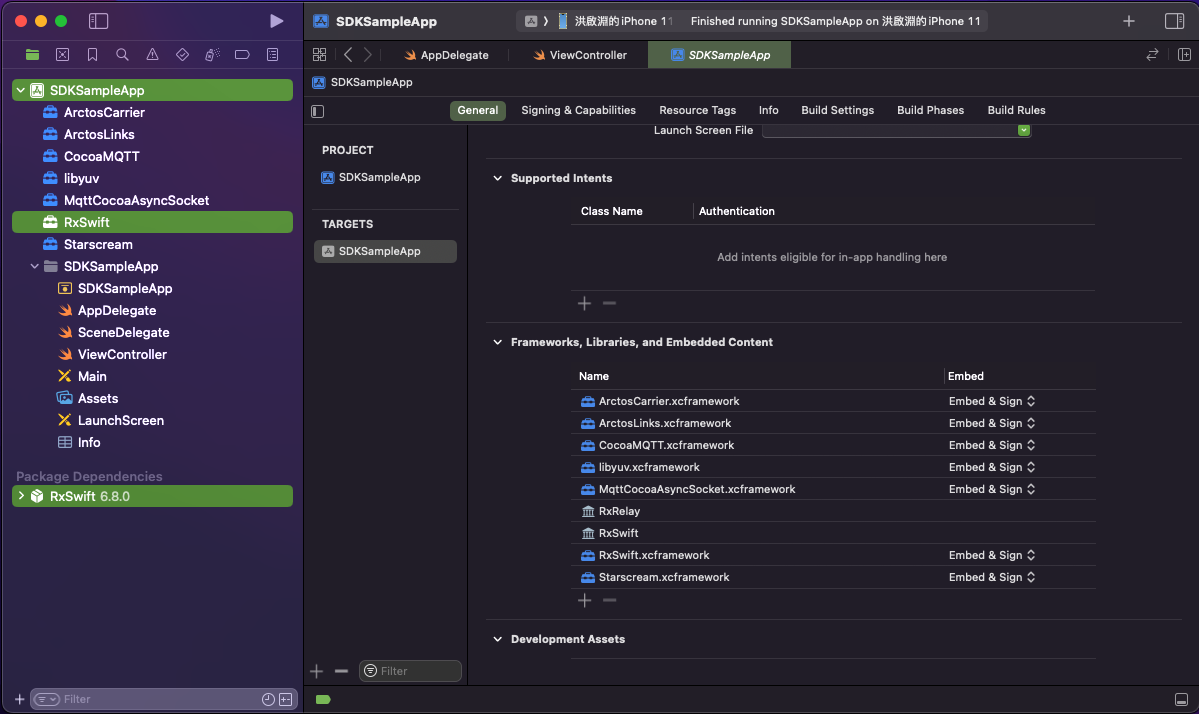Click the related items grid icon
Screen dimensions: 1199x714
[319, 55]
